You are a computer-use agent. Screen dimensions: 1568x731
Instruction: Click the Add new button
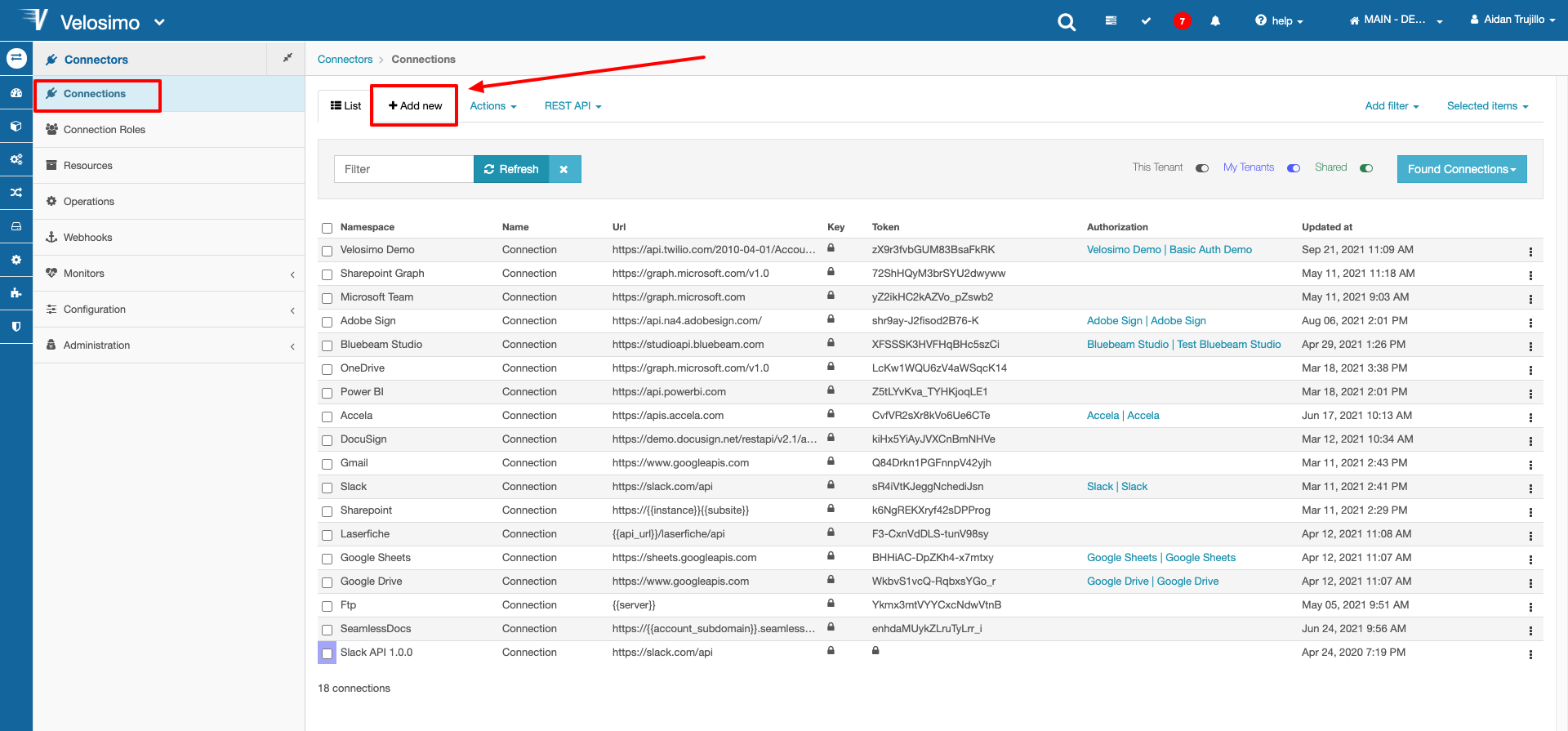click(x=415, y=106)
